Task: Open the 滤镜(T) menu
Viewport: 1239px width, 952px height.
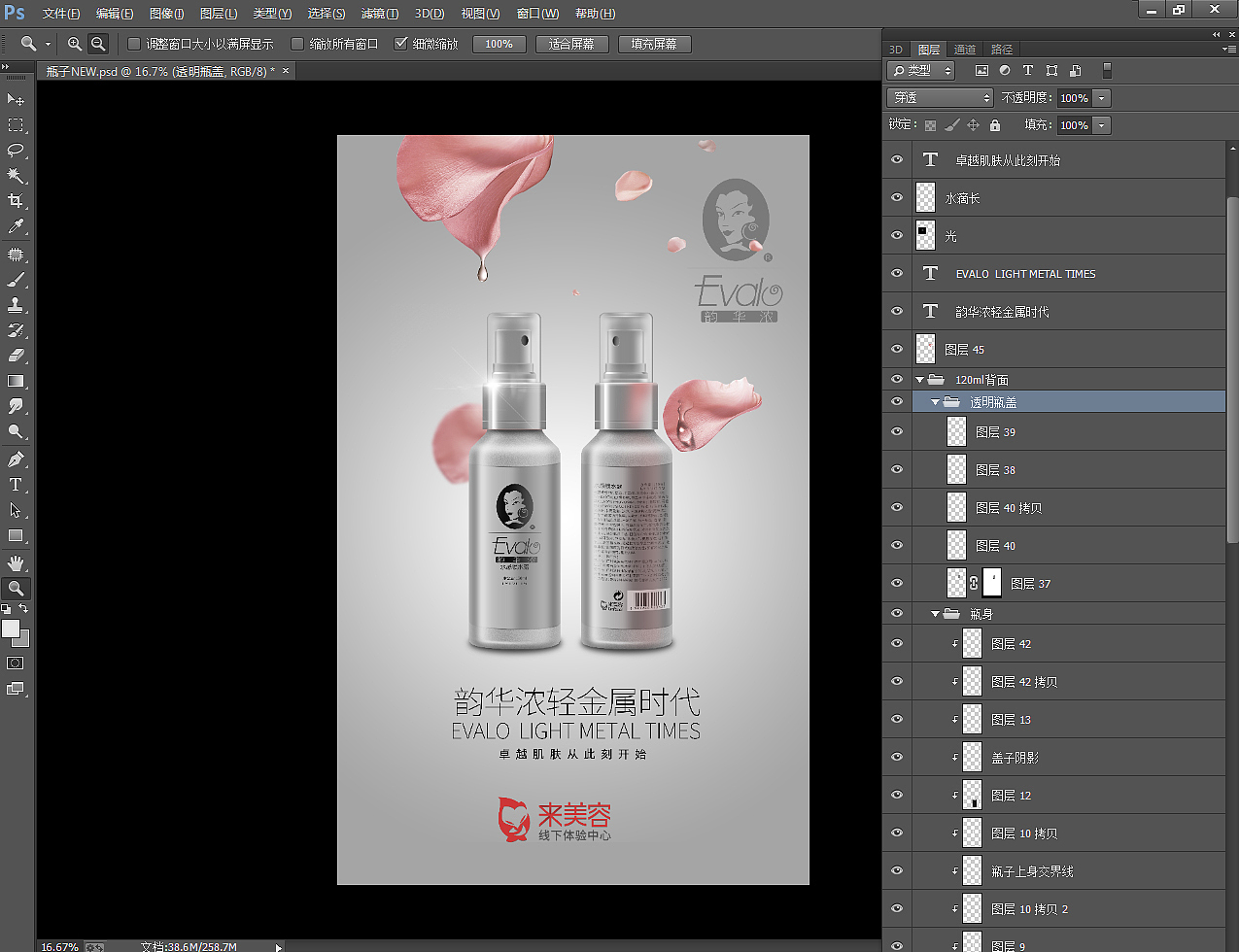Action: tap(379, 14)
